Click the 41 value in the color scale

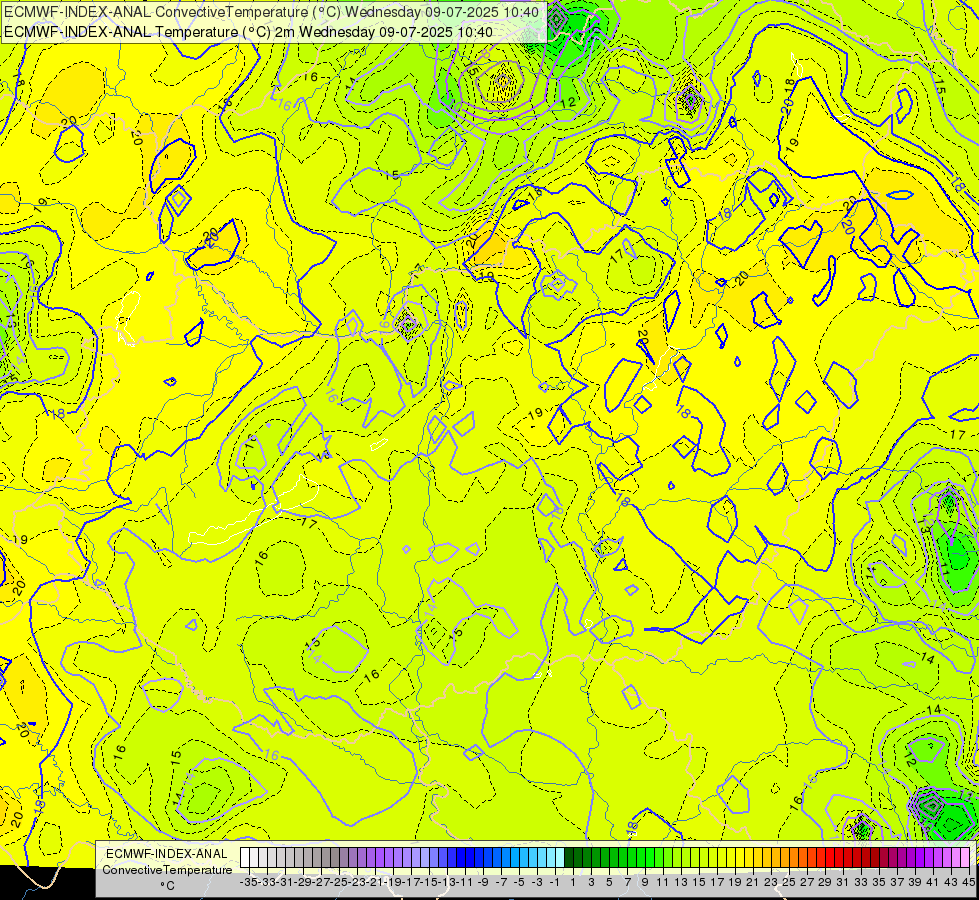point(932,882)
